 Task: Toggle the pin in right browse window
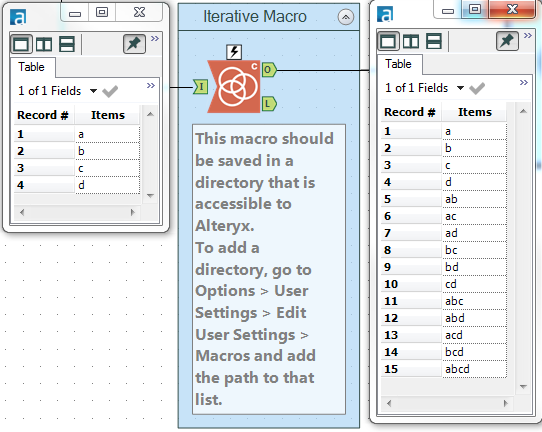click(507, 41)
